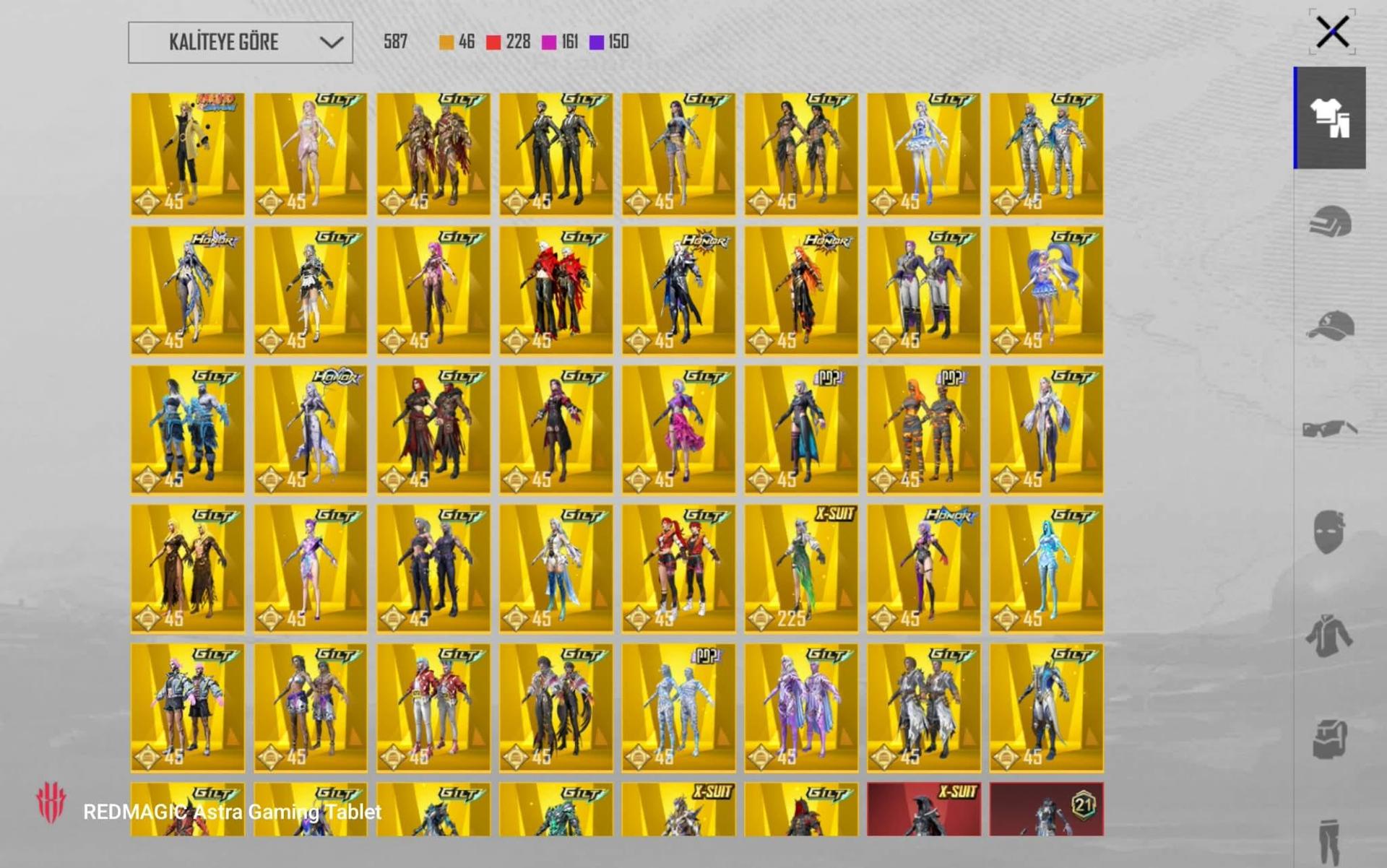Open the helmet category in sidebar

coord(1329,222)
